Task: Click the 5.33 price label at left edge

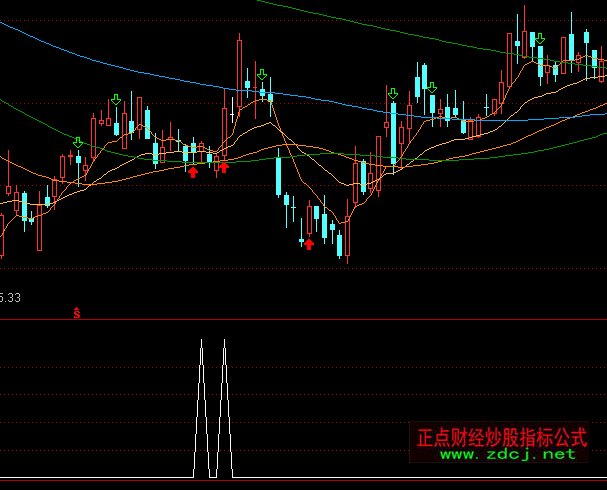Action: click(11, 297)
